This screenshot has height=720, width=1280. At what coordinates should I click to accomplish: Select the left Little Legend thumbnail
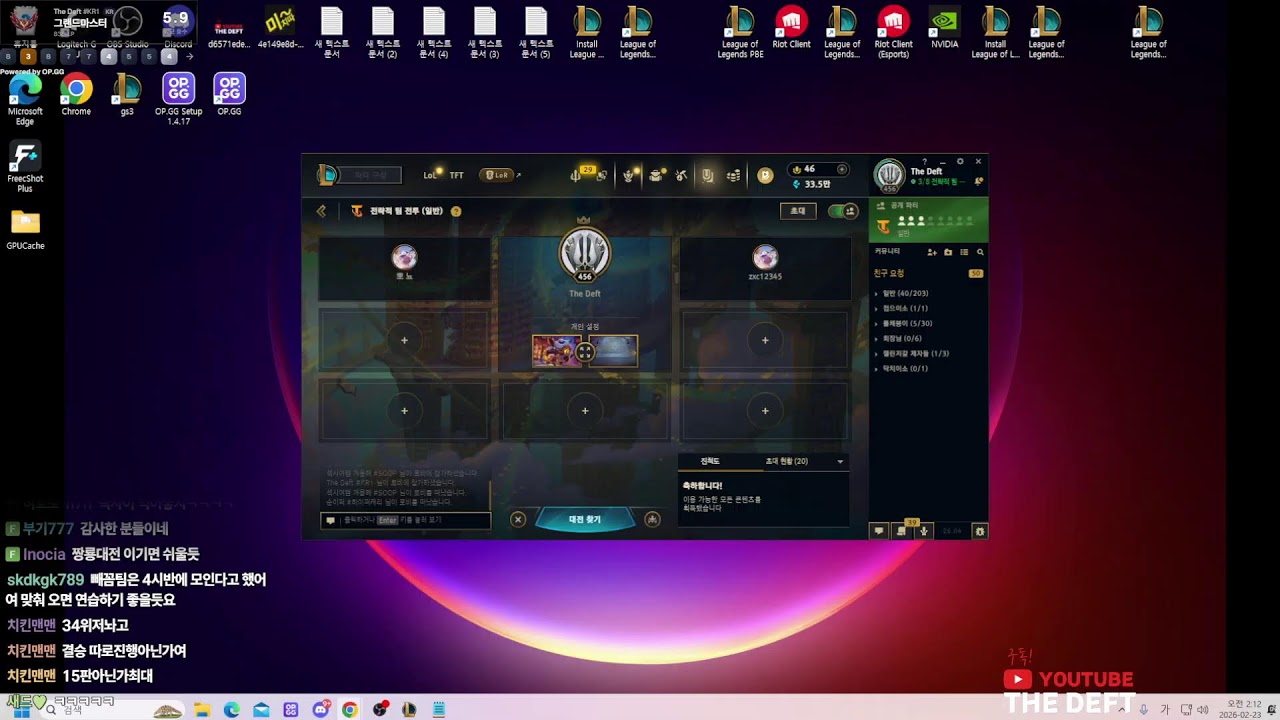pyautogui.click(x=556, y=351)
